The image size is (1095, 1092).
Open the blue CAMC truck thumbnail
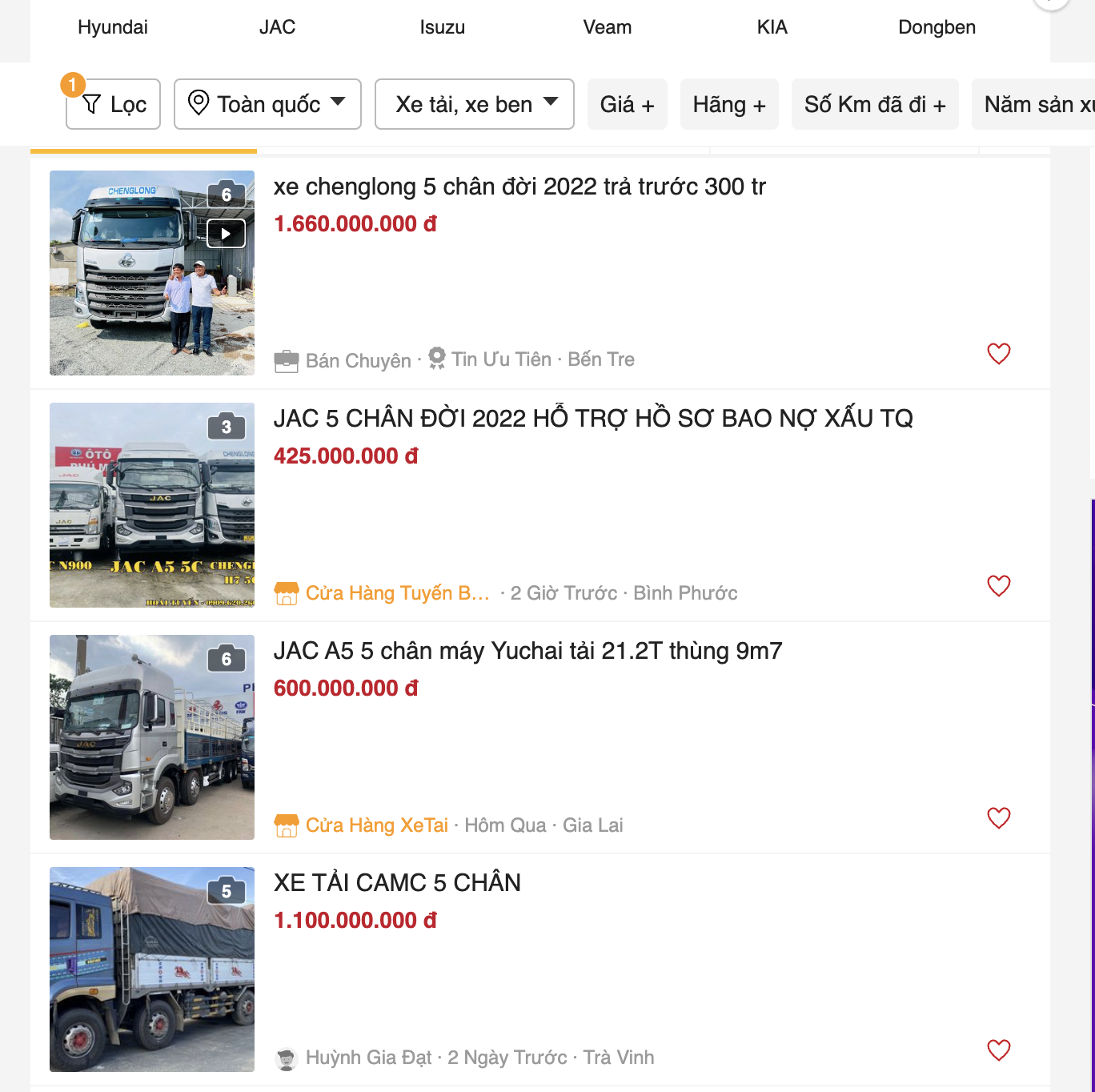coord(152,970)
